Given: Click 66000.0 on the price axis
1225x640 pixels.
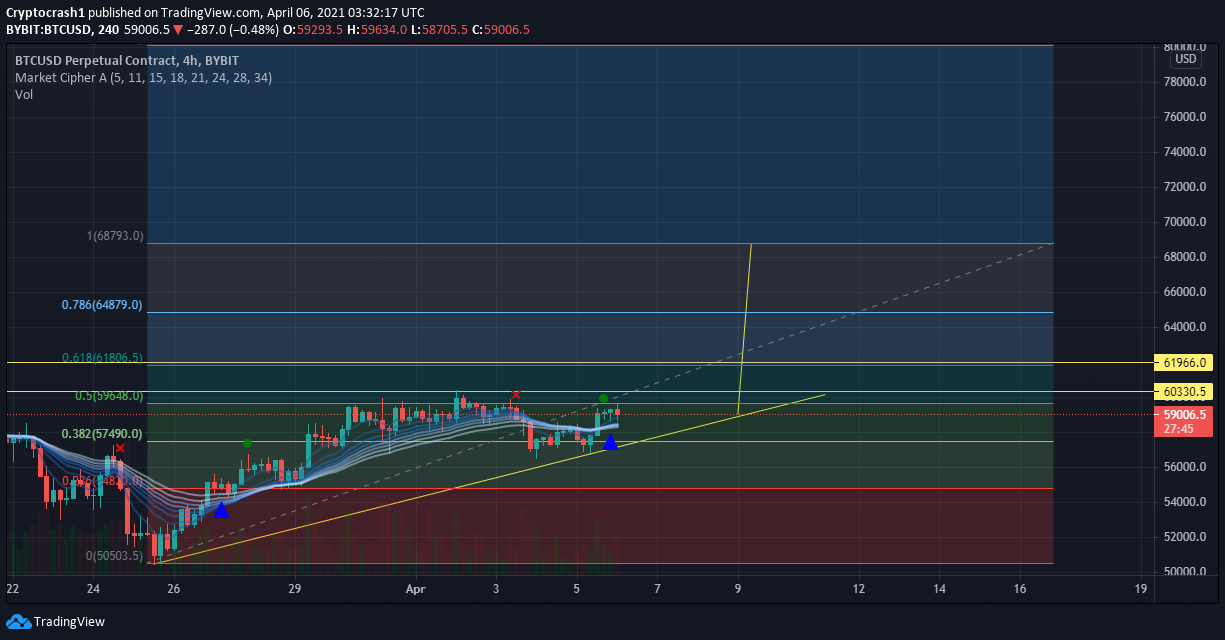Looking at the screenshot, I should (1184, 292).
